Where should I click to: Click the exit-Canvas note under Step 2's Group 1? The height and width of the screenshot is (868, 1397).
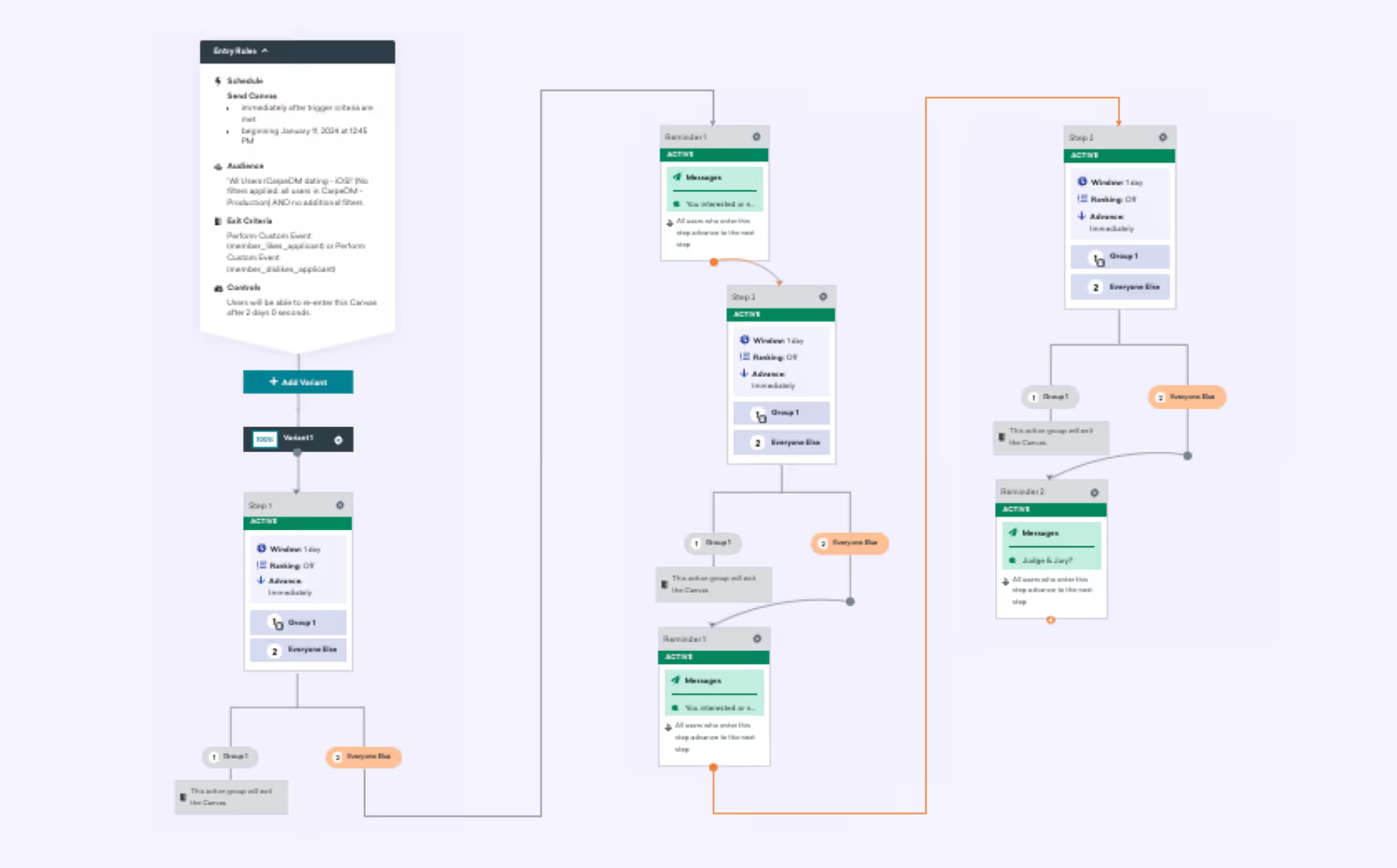[x=714, y=584]
